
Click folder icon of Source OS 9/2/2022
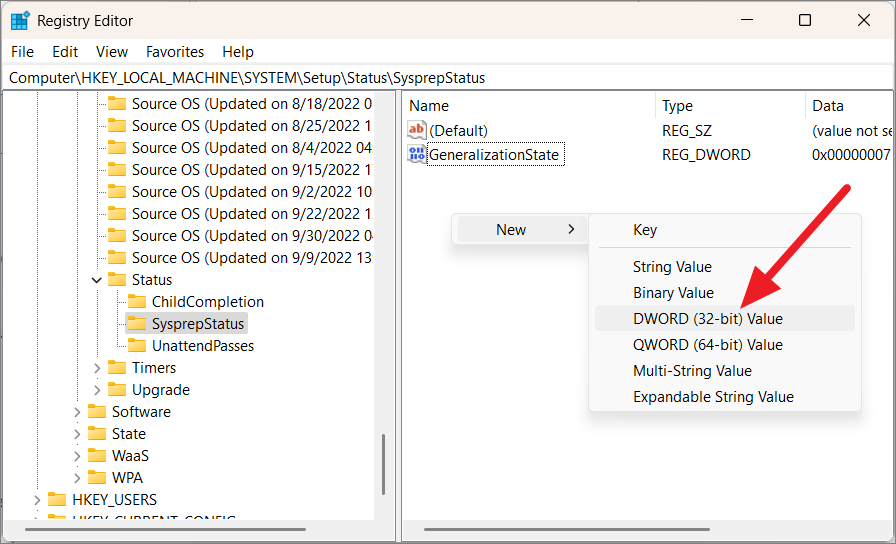click(117, 191)
